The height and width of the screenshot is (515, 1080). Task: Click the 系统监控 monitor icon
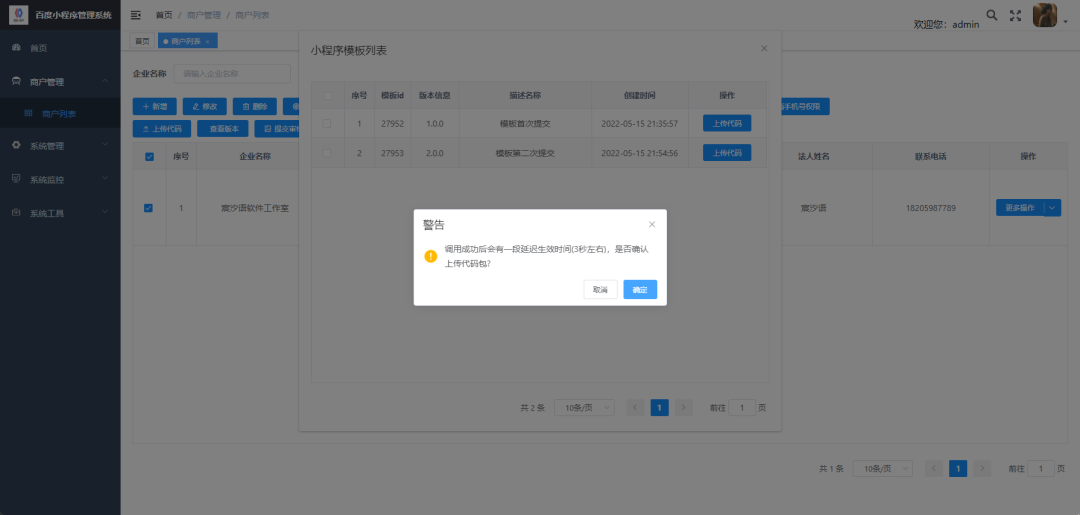pos(17,179)
